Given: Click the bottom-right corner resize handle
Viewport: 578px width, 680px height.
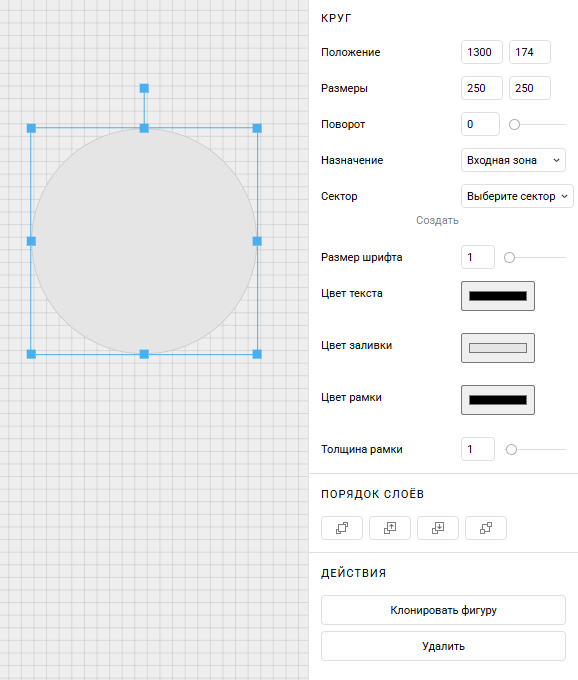Looking at the screenshot, I should coord(257,354).
